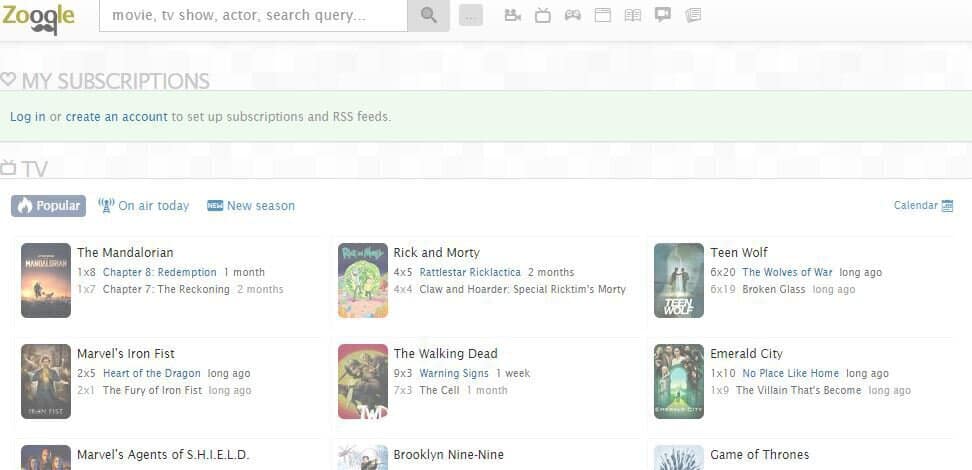Click the flame icon in Popular
The height and width of the screenshot is (470, 972).
pyautogui.click(x=25, y=206)
